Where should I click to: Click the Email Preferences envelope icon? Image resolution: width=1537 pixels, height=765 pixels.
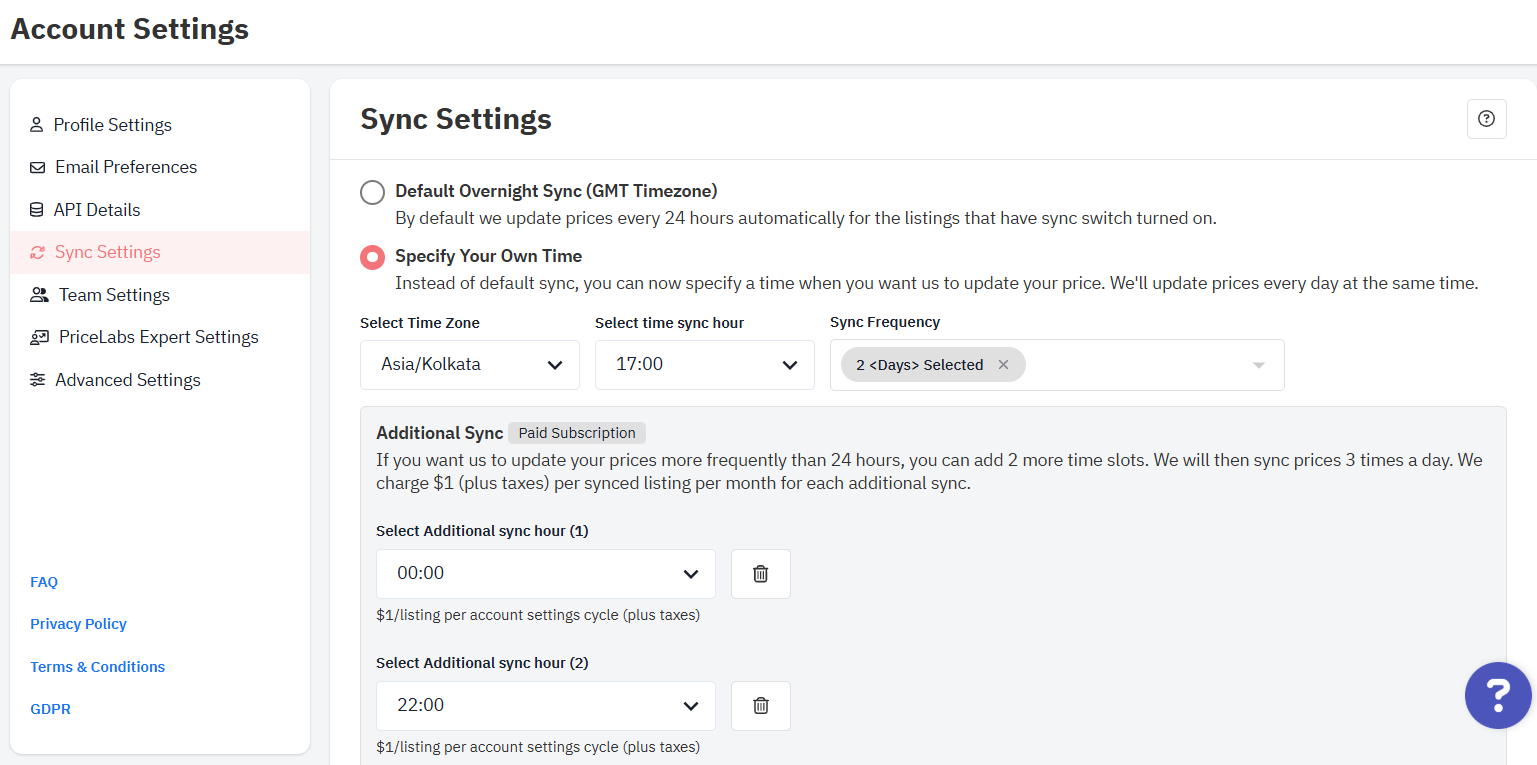(x=37, y=167)
